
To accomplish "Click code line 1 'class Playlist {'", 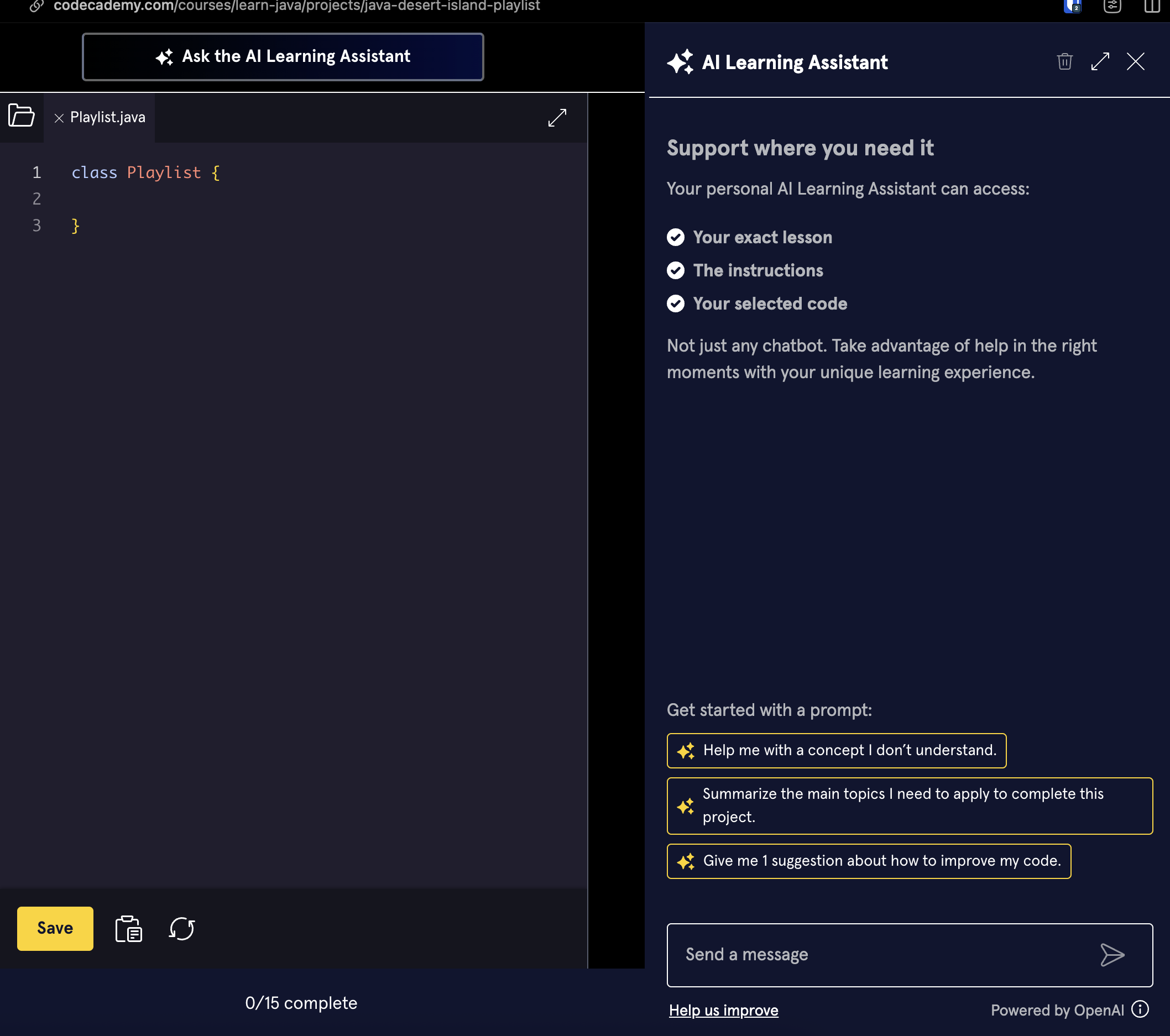I will click(145, 172).
